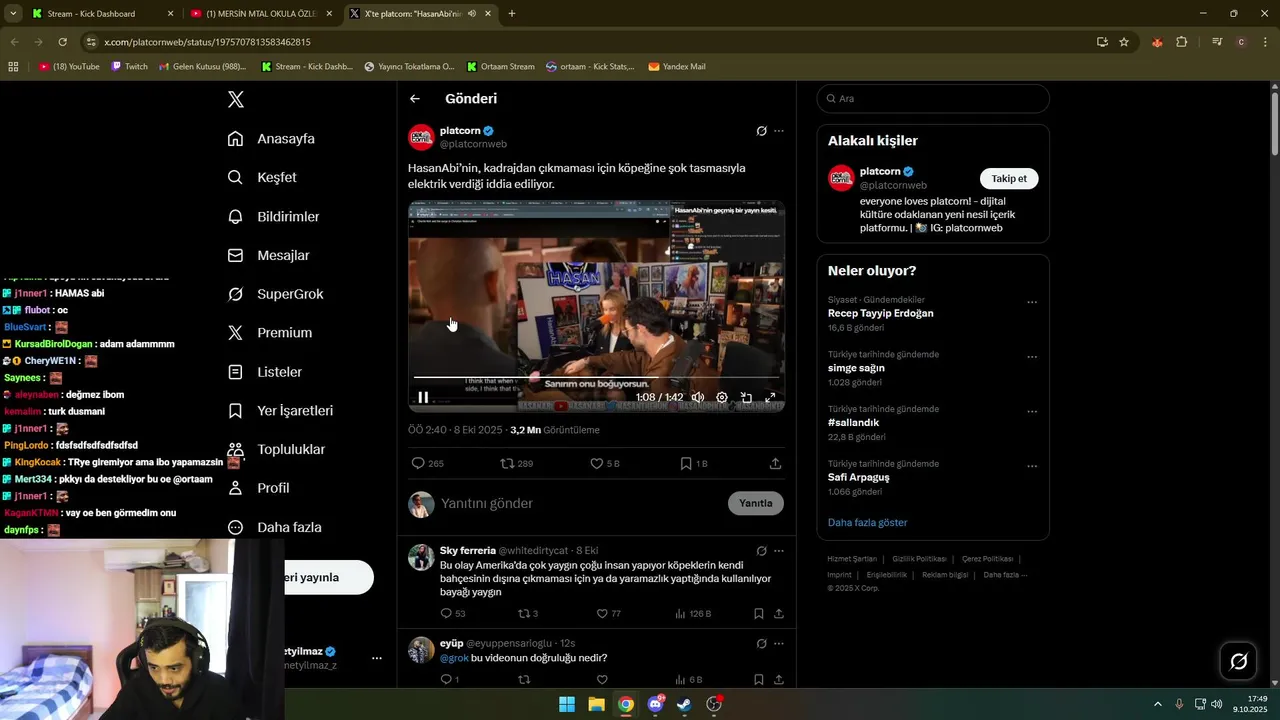Open options for #sallandık trend
The width and height of the screenshot is (1280, 720).
(x=1032, y=412)
